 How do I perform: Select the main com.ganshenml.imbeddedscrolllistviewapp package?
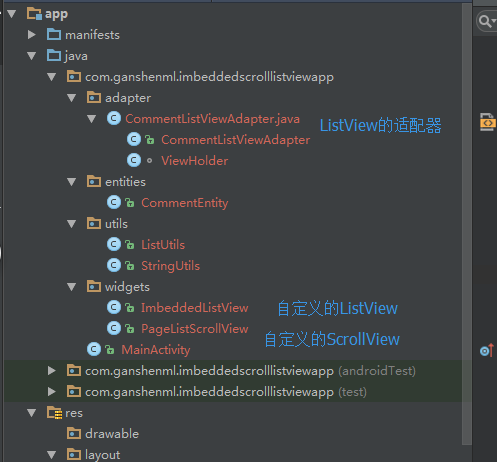[209, 77]
